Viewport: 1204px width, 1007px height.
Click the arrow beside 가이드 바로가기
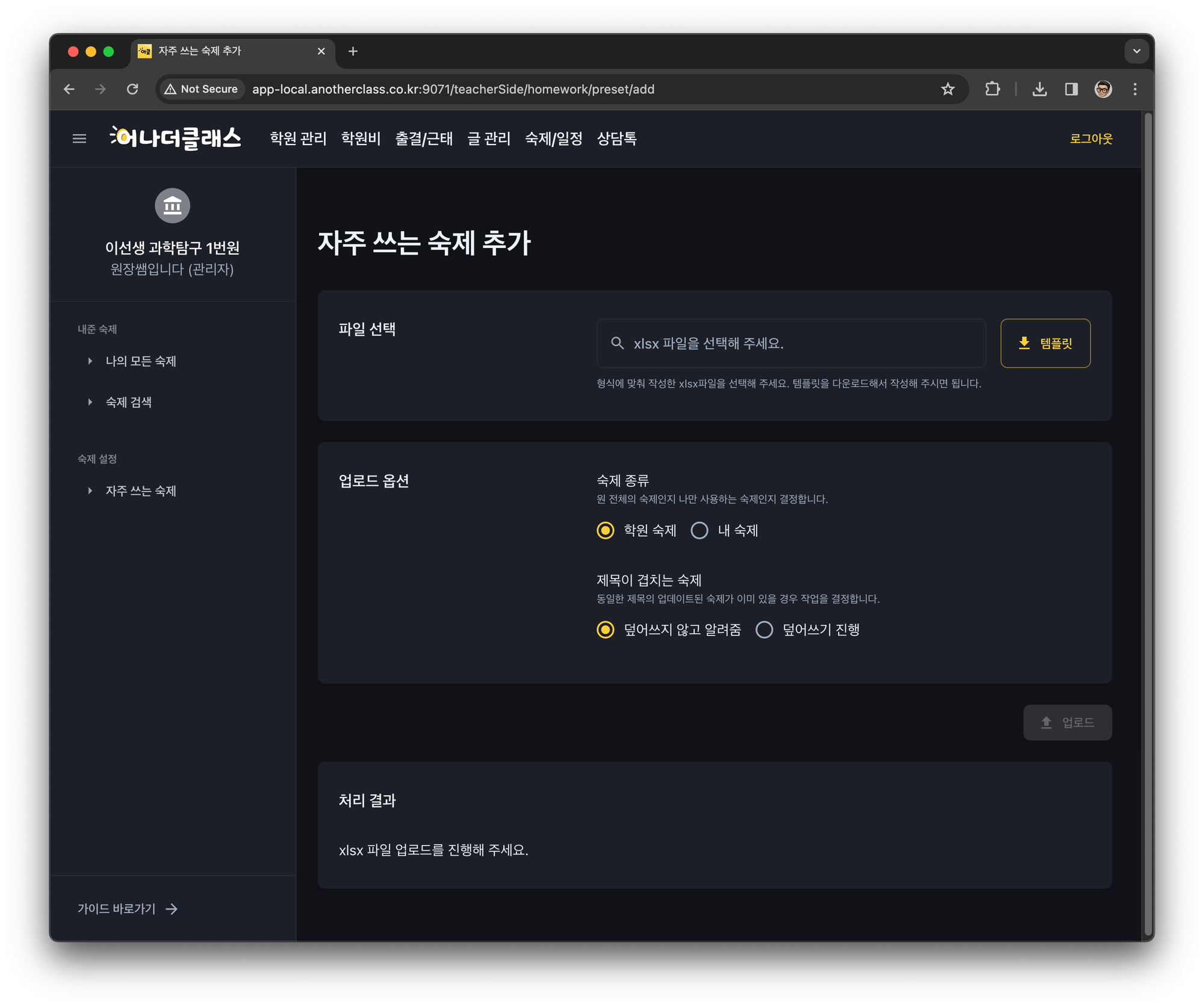click(172, 909)
